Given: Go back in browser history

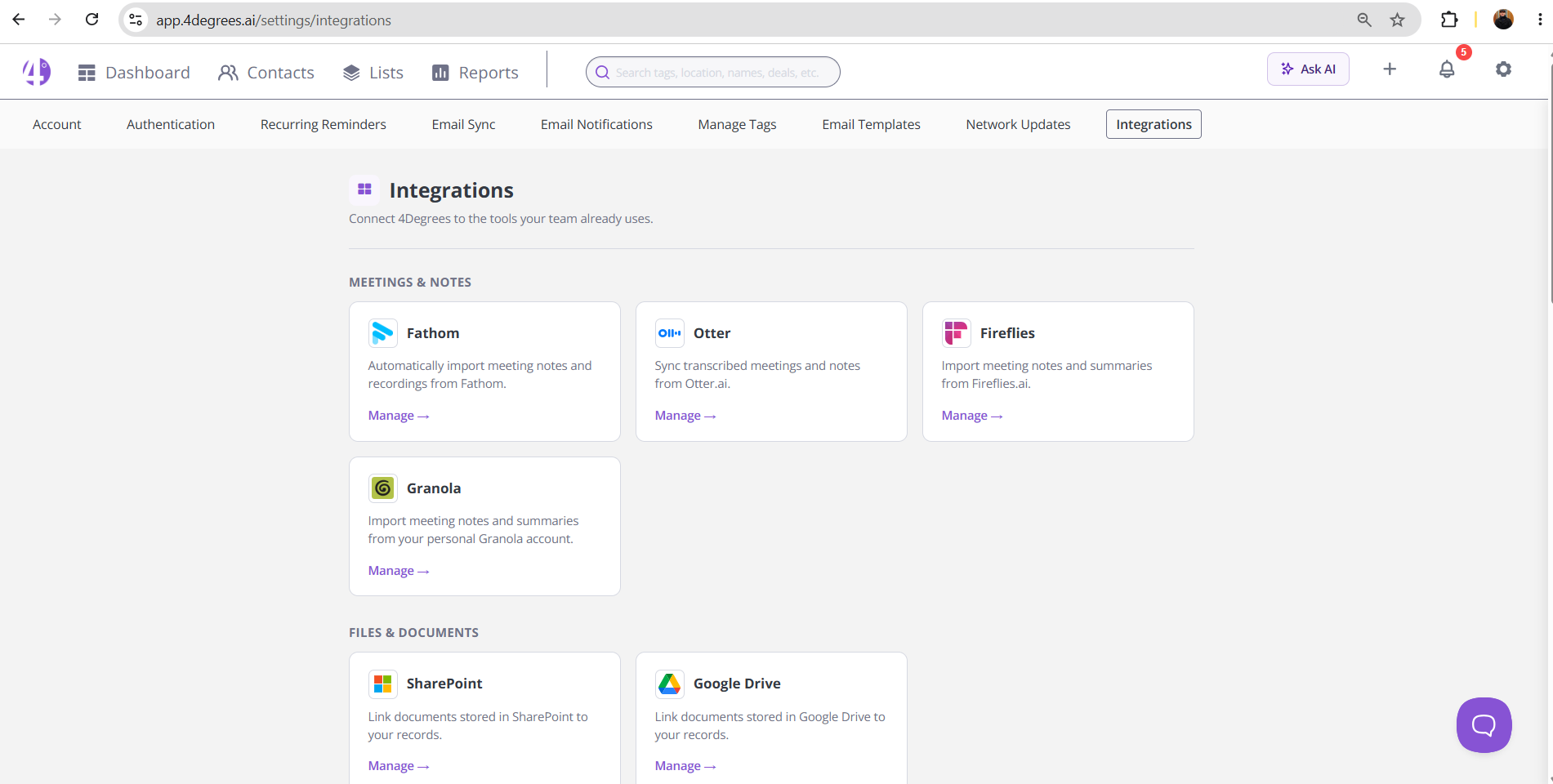Looking at the screenshot, I should [19, 20].
